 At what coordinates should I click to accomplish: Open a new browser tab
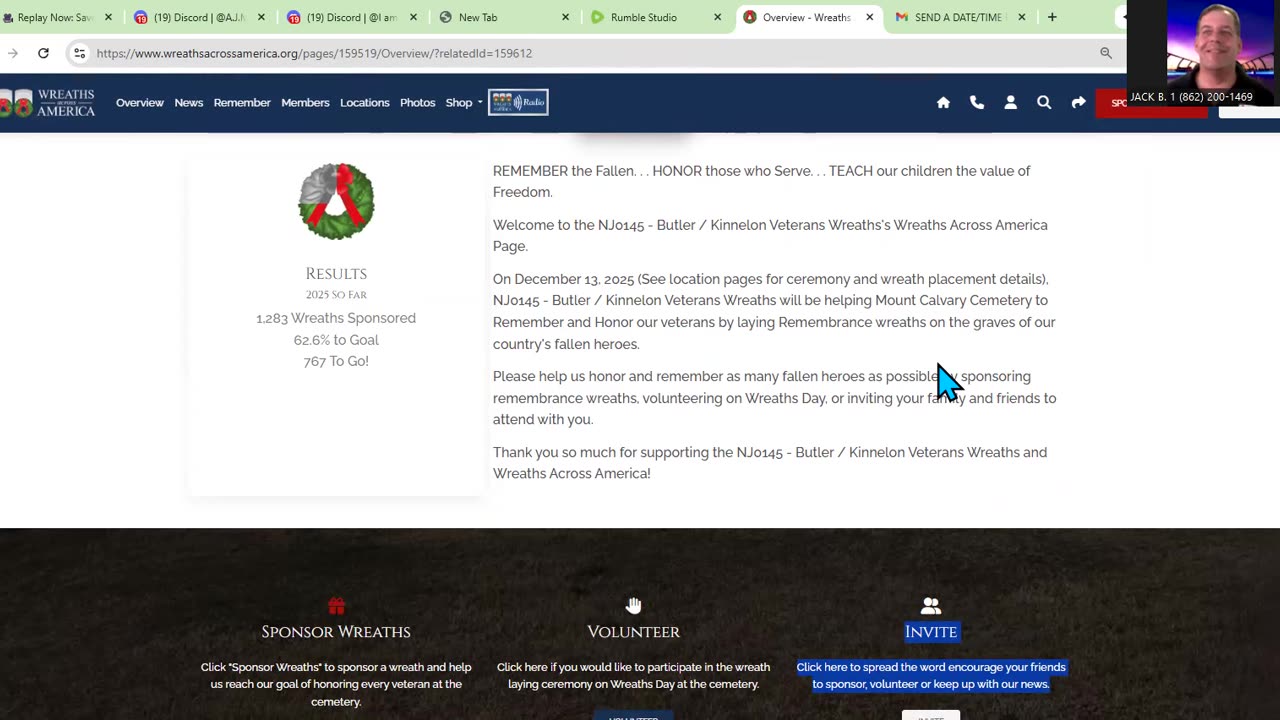(1052, 17)
